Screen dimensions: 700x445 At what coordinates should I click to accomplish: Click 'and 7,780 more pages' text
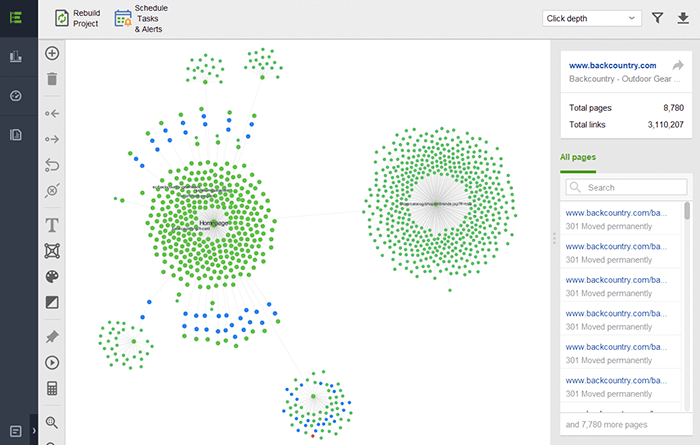(x=606, y=424)
